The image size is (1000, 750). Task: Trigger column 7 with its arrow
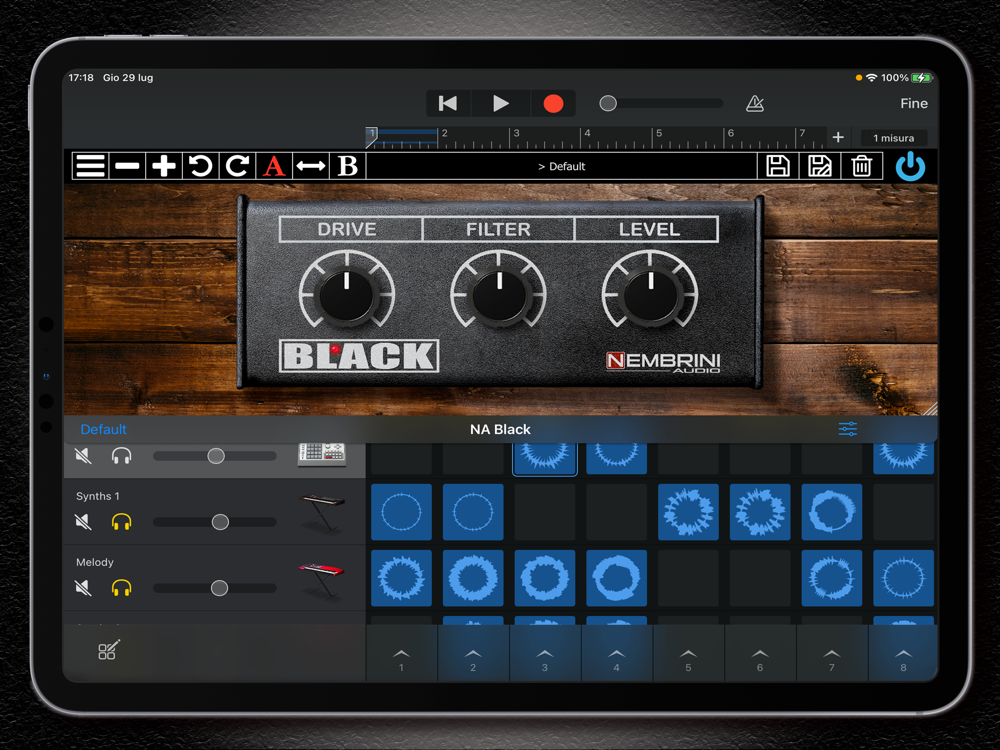[832, 654]
